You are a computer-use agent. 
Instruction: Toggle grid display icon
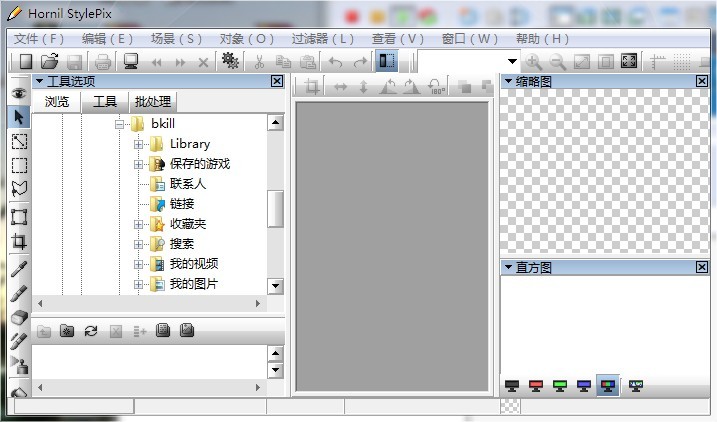coord(682,62)
